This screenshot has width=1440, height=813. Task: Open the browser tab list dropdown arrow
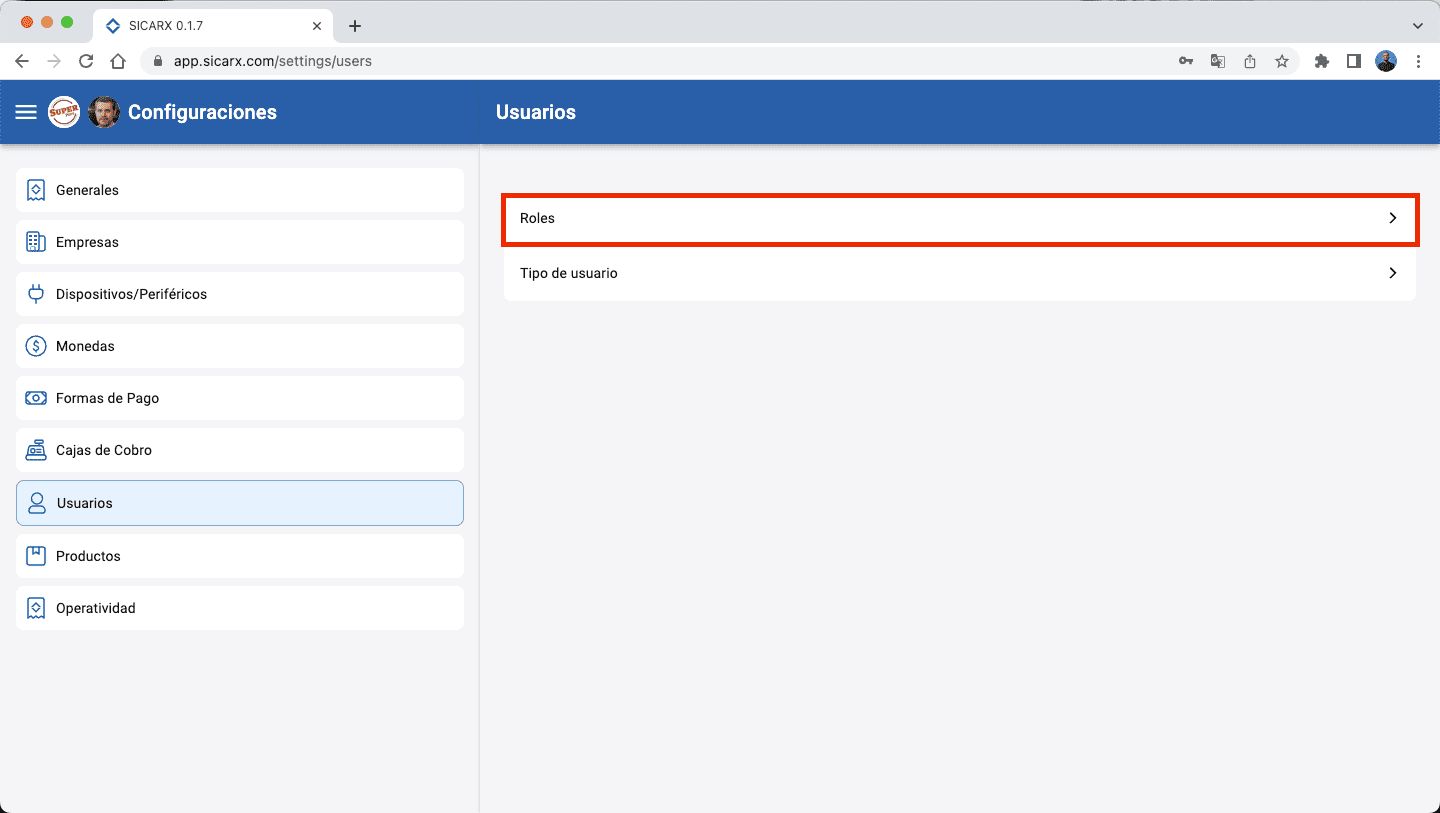click(x=1417, y=26)
